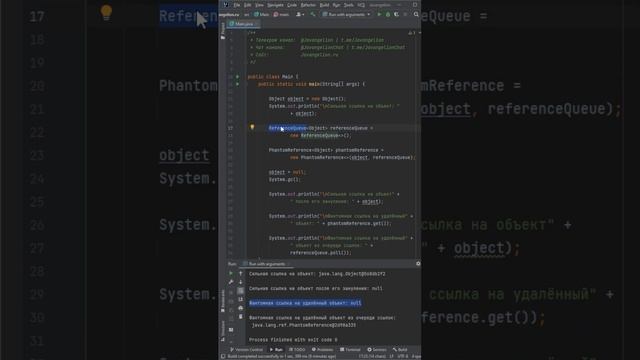Viewport: 640px width, 360px height.
Task: Open the Navigate menu
Action: [x=275, y=5]
